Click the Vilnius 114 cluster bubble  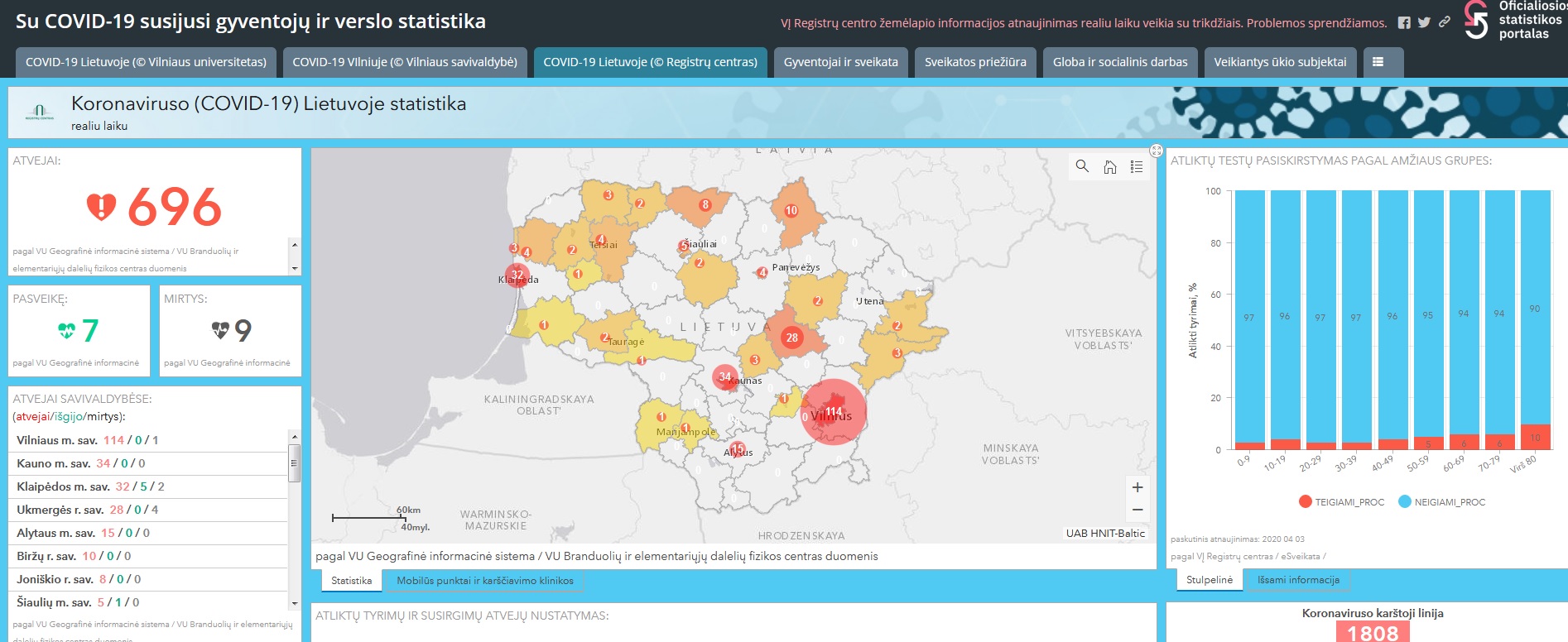[x=834, y=412]
